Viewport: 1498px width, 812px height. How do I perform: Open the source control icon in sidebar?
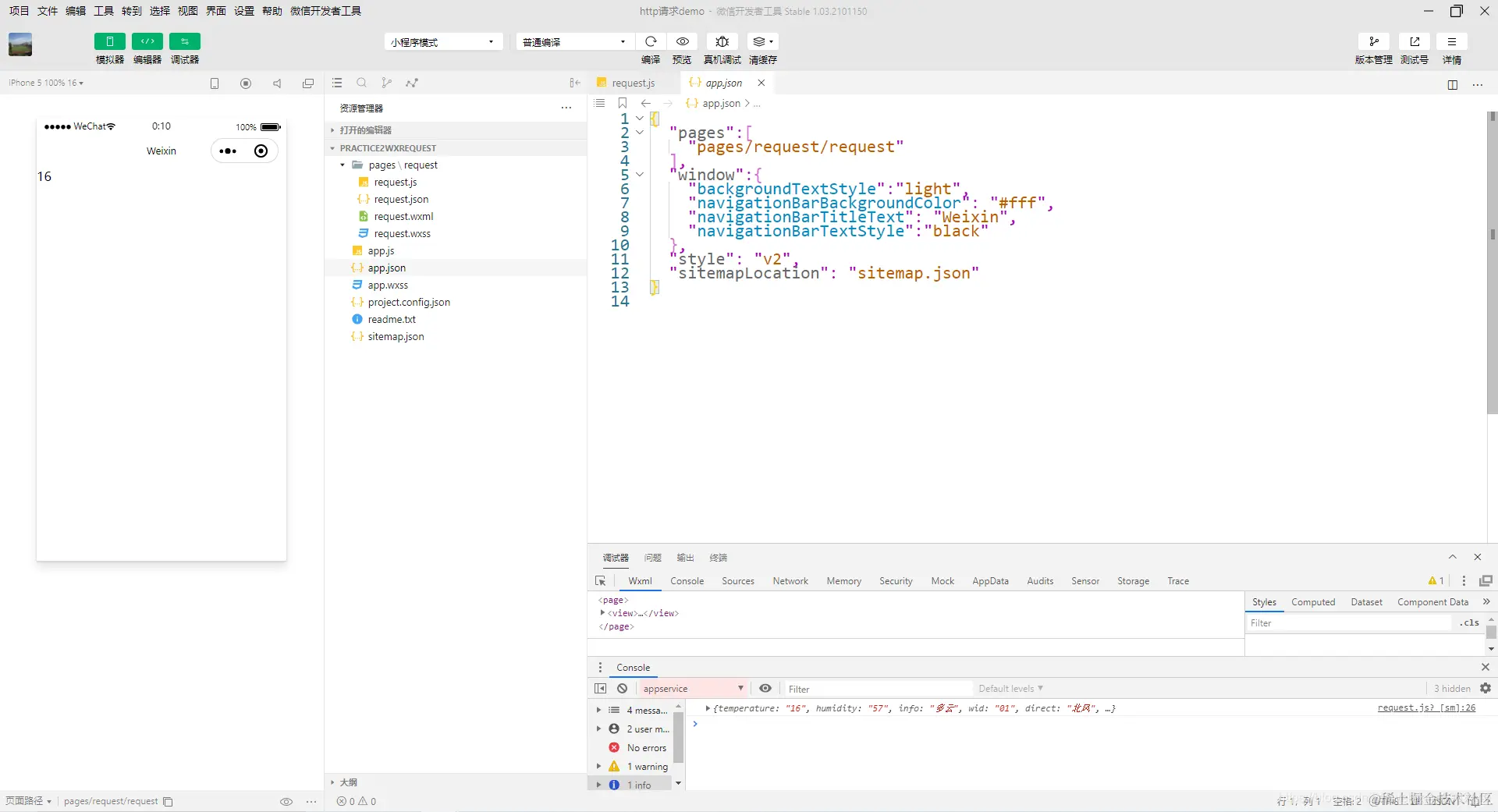(387, 83)
